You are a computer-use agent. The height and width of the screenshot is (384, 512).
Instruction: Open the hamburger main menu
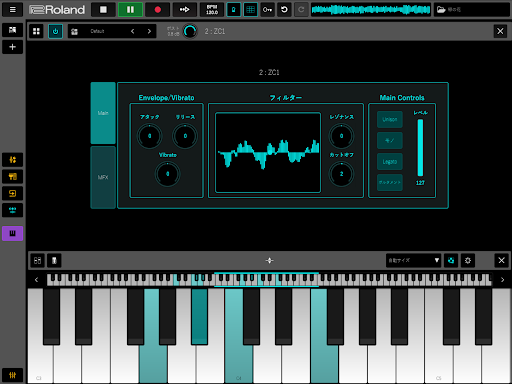click(x=12, y=9)
